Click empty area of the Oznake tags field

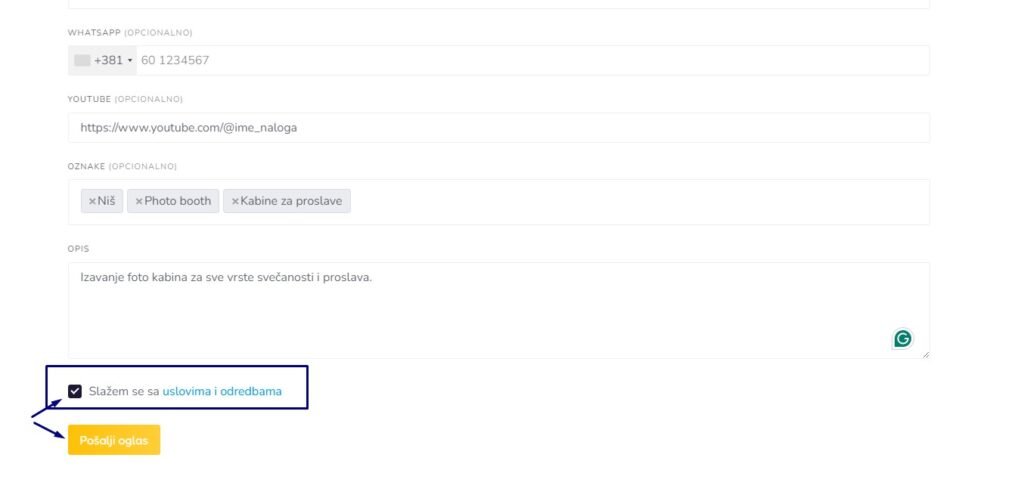pyautogui.click(x=640, y=202)
